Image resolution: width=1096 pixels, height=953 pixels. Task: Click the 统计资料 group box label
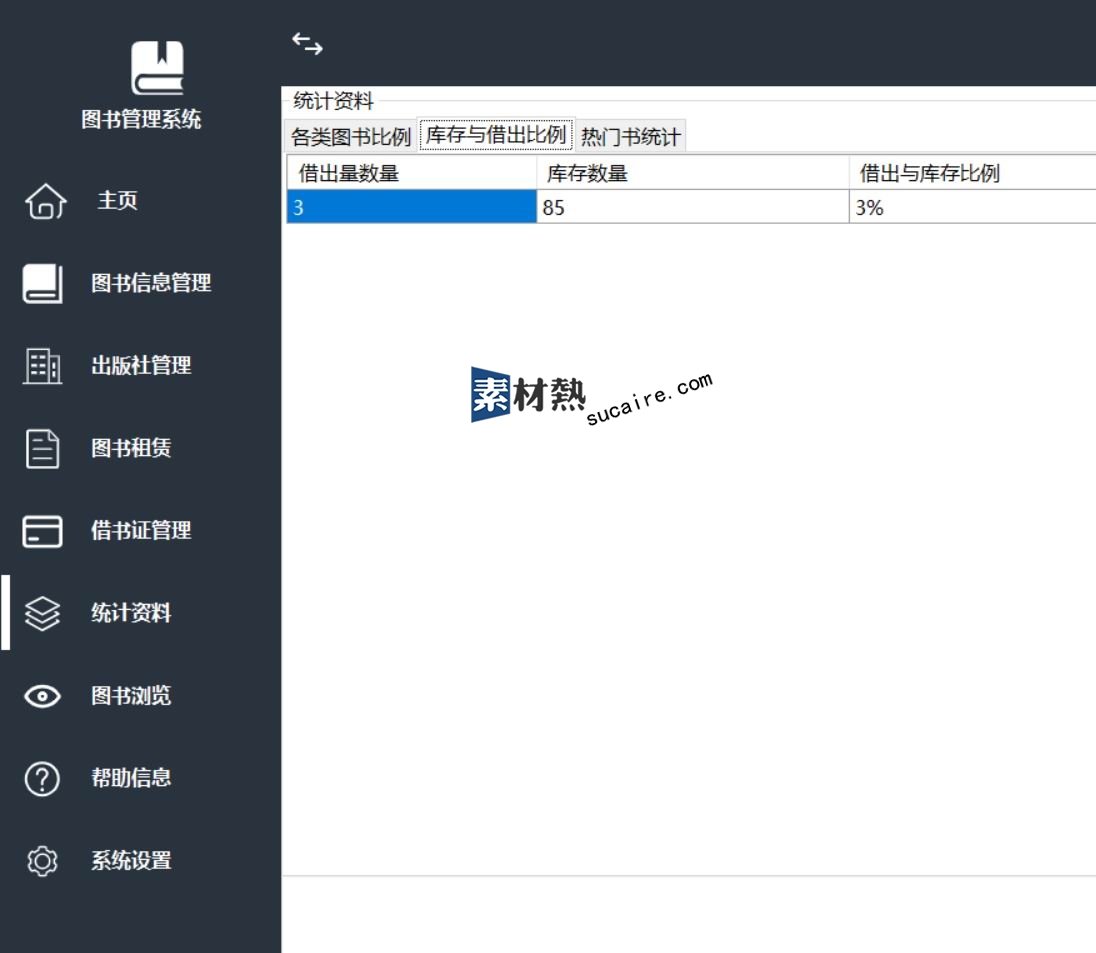coord(333,101)
